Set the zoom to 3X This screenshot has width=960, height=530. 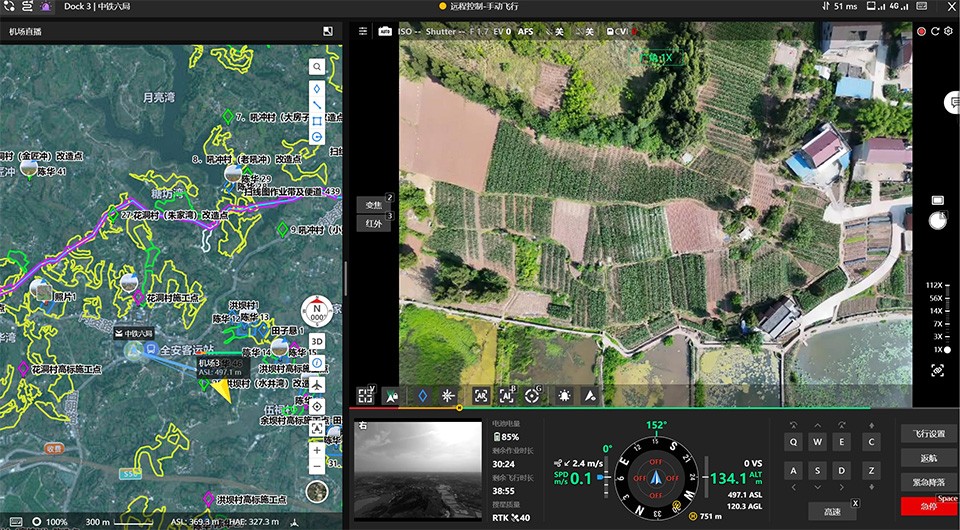point(937,337)
